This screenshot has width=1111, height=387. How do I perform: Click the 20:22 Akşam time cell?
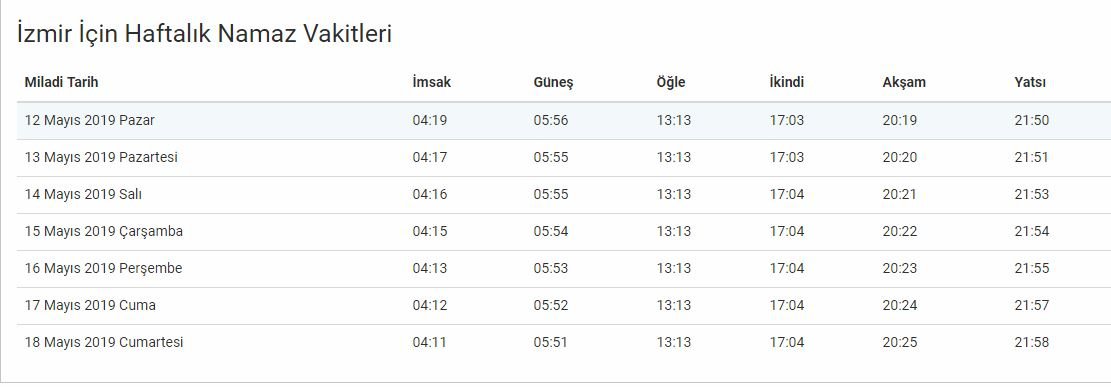coord(900,231)
